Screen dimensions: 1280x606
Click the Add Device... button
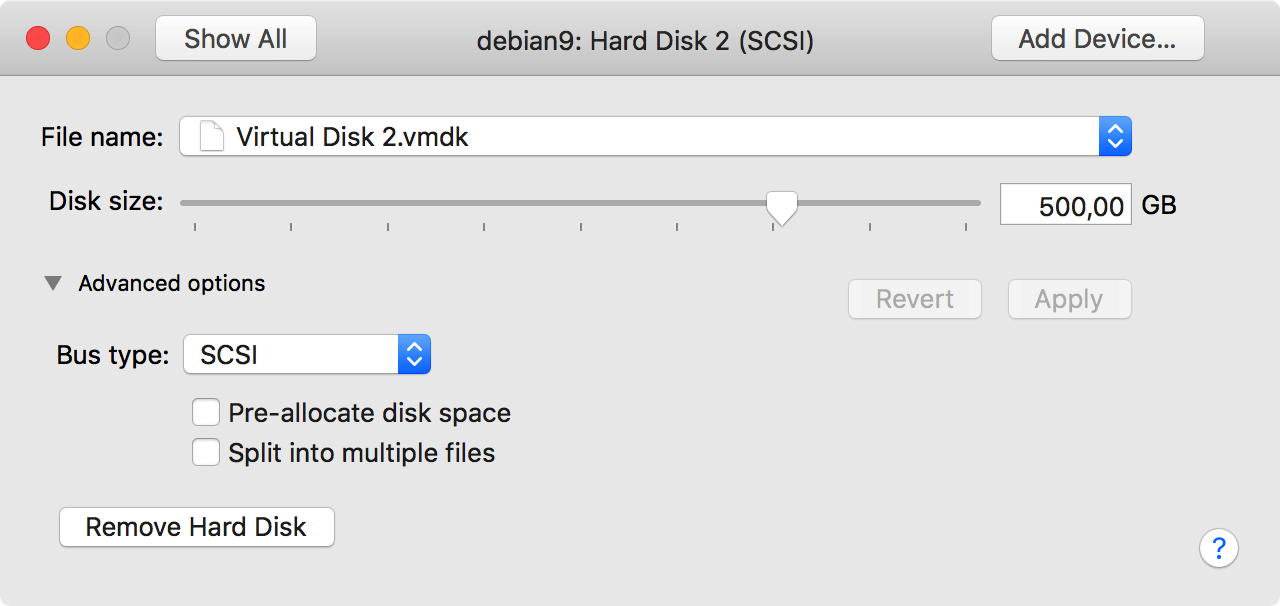tap(1097, 39)
